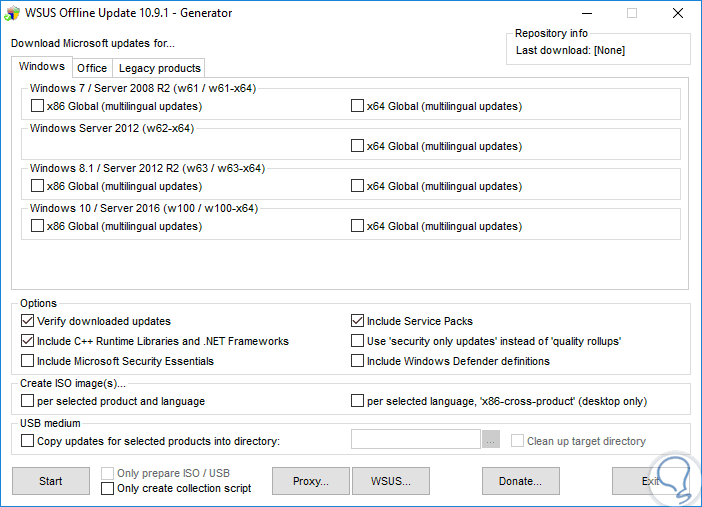
Task: Click the Donate... button
Action: coord(520,481)
